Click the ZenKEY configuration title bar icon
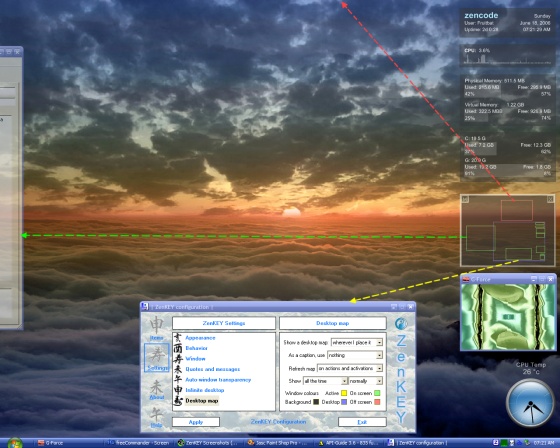Screen dimensions: 560x448 point(145,307)
